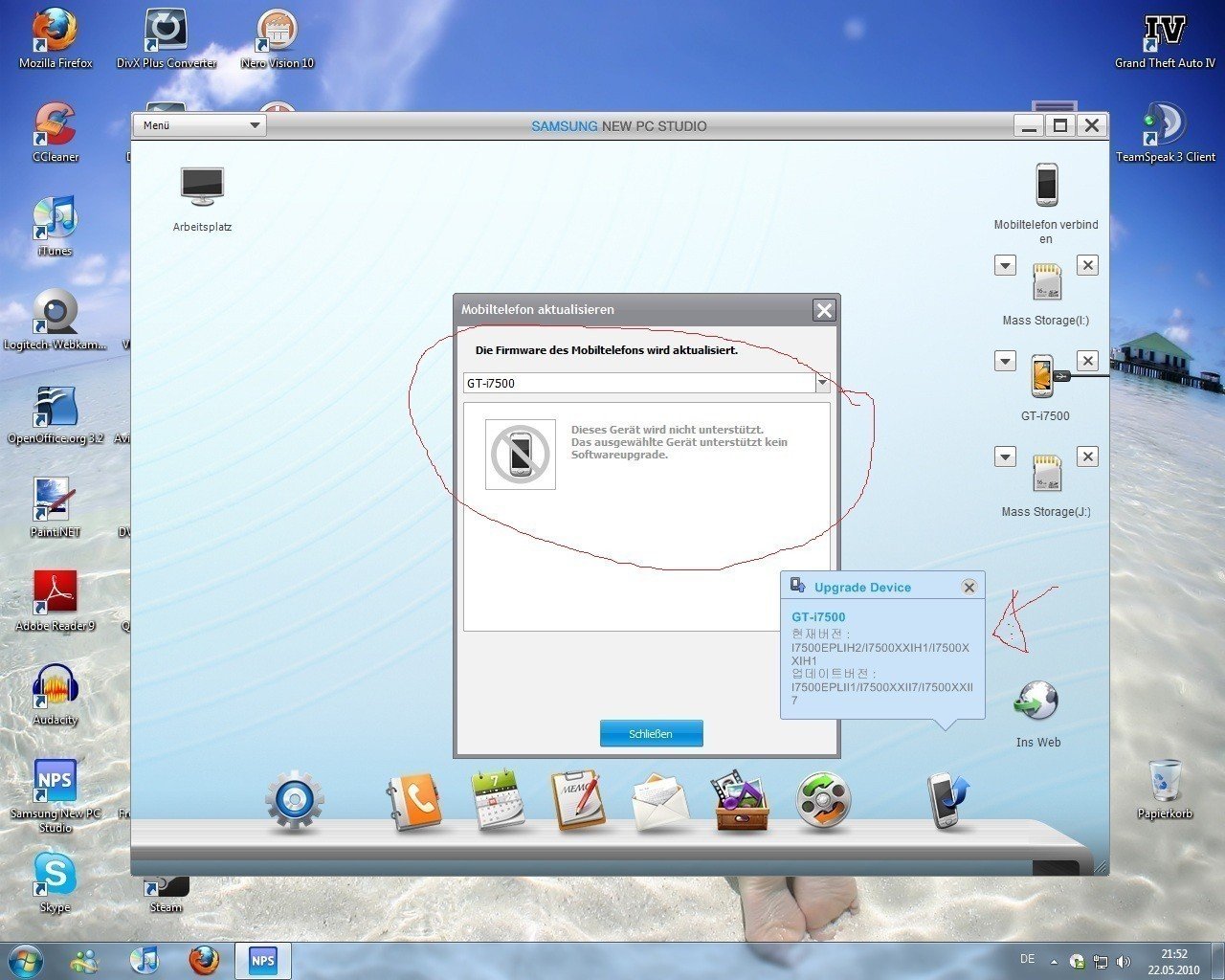Open Paint.NET desktop shortcut

point(55,507)
